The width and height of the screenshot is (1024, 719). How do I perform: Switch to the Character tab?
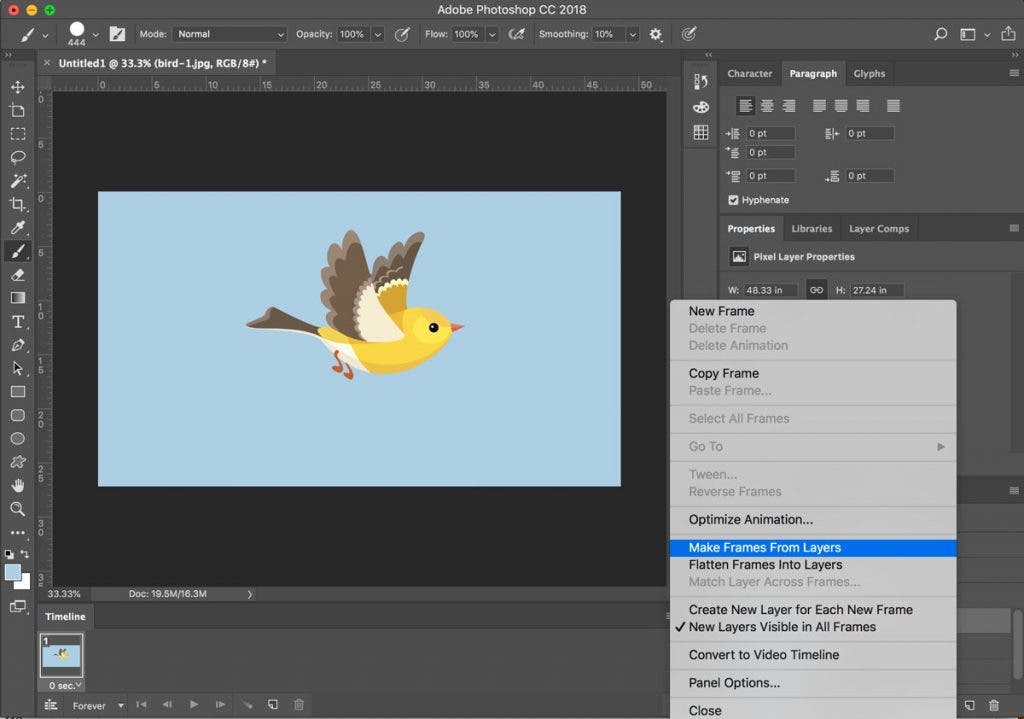(749, 73)
